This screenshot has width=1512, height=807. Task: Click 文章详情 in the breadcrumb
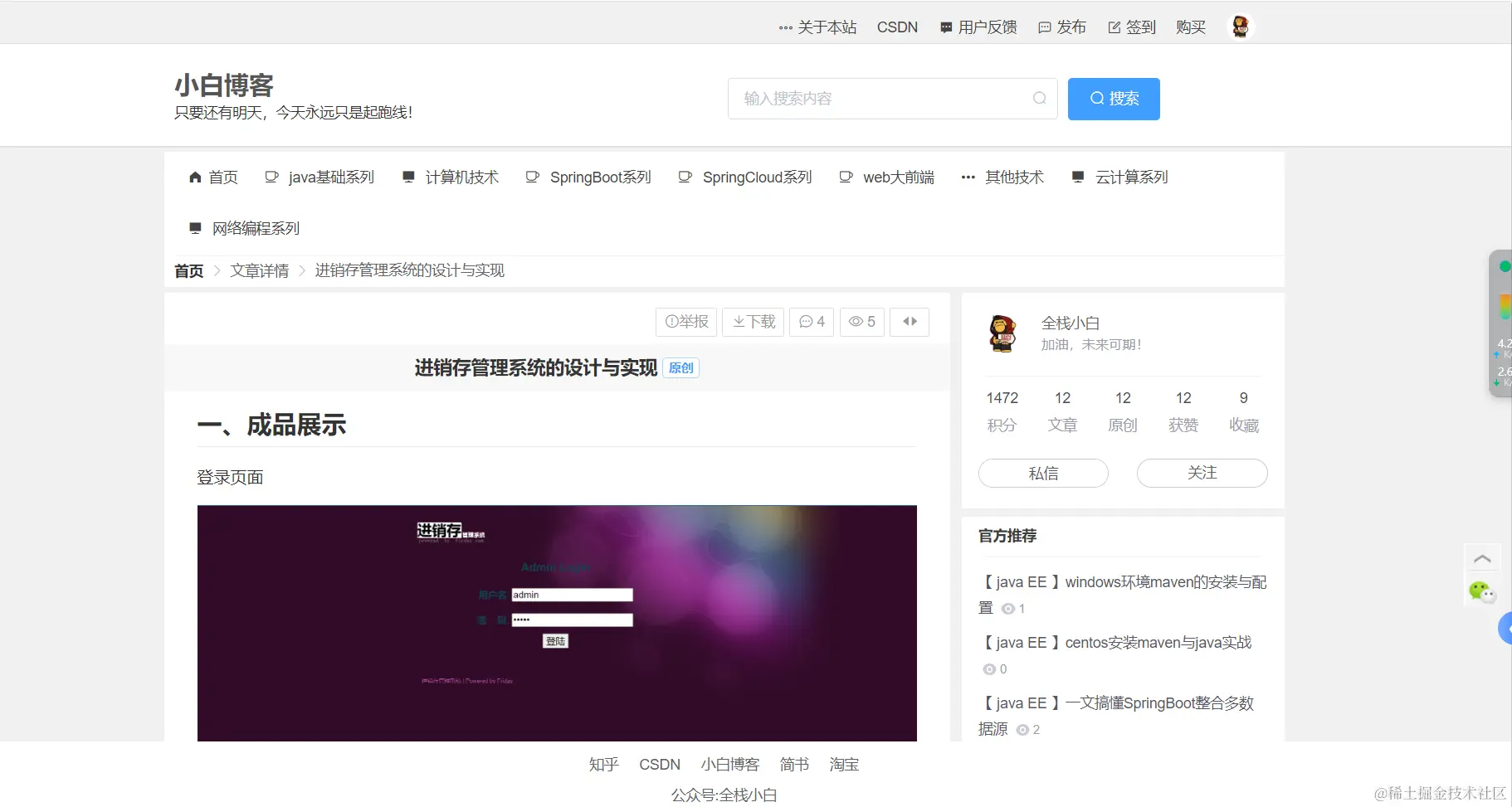click(260, 271)
